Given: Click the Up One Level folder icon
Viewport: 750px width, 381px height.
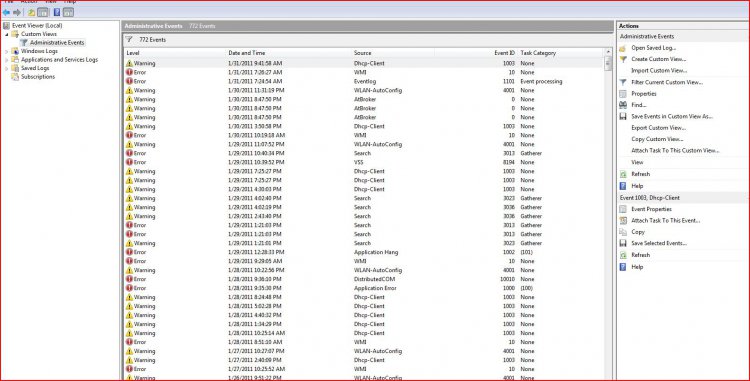Looking at the screenshot, I should [x=31, y=12].
